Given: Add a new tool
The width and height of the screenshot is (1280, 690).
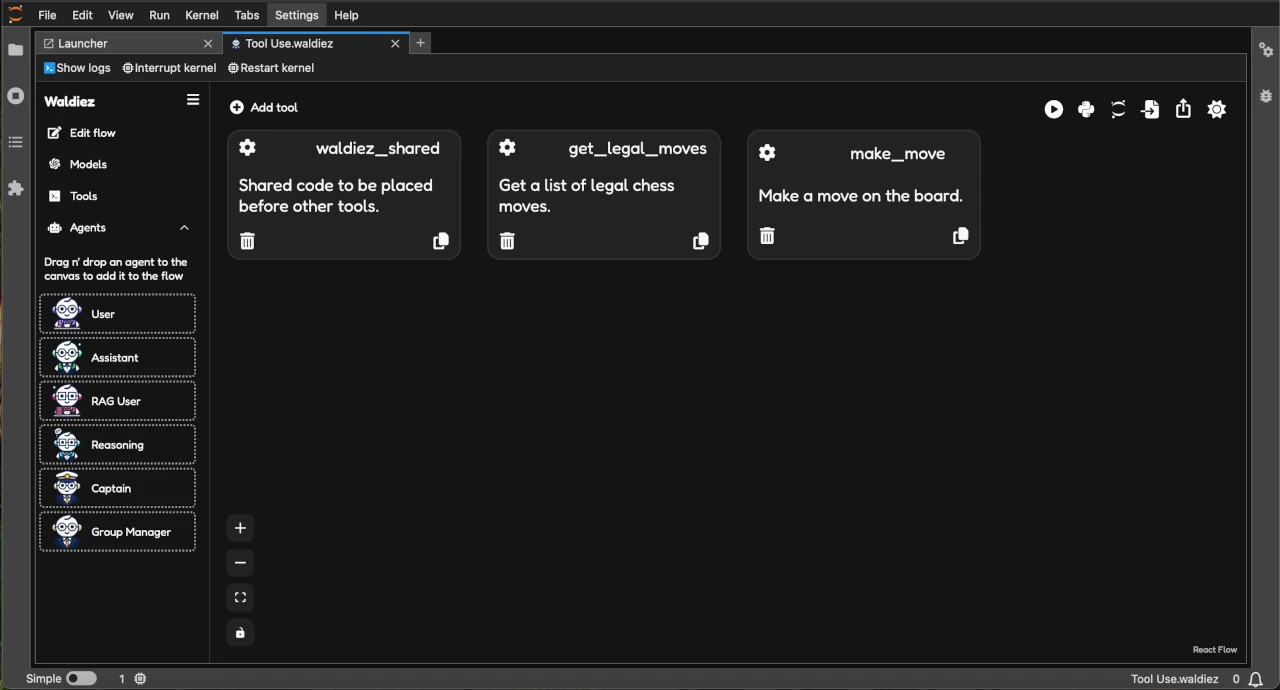Looking at the screenshot, I should pos(264,107).
